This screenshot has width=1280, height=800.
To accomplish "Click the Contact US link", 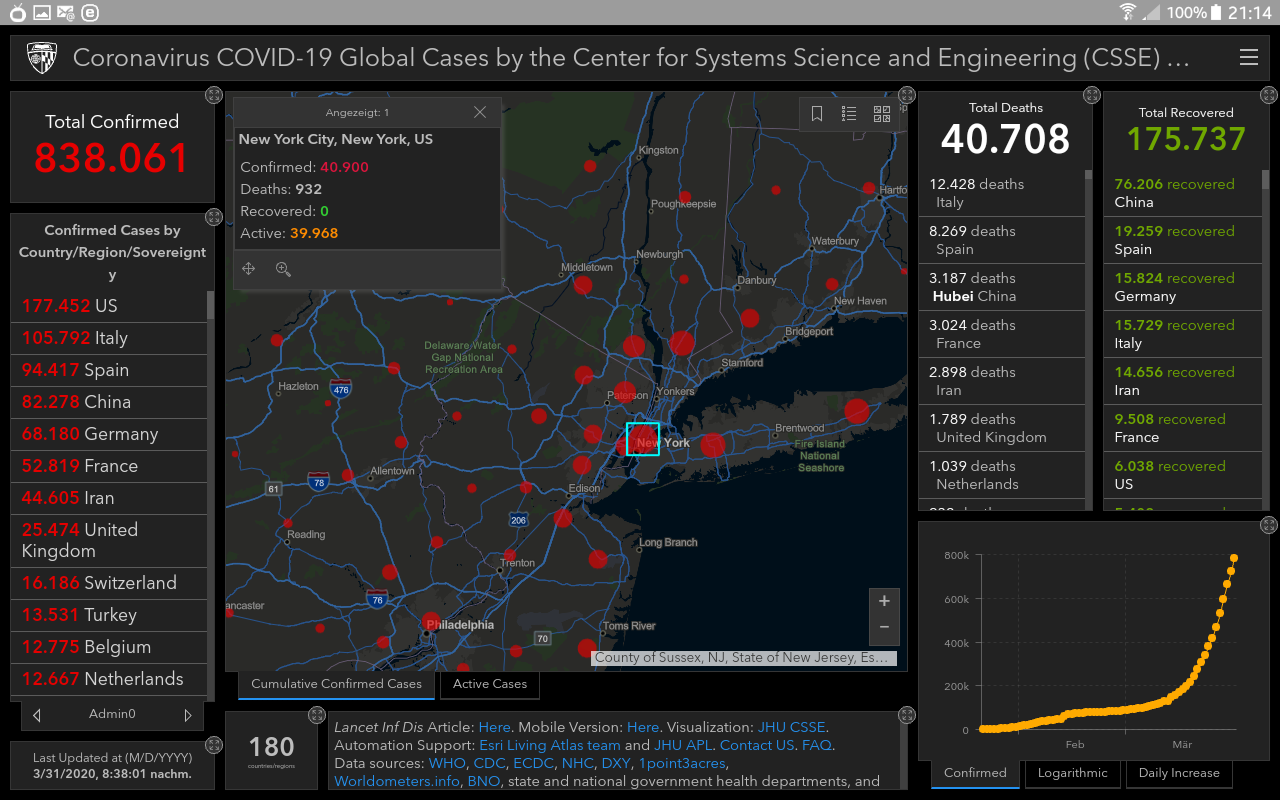I will [757, 745].
